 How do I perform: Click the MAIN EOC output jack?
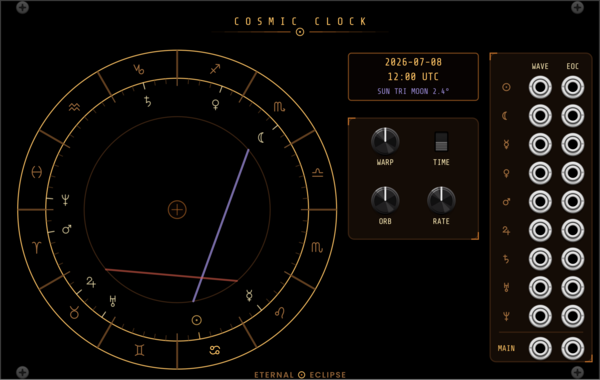[572, 348]
